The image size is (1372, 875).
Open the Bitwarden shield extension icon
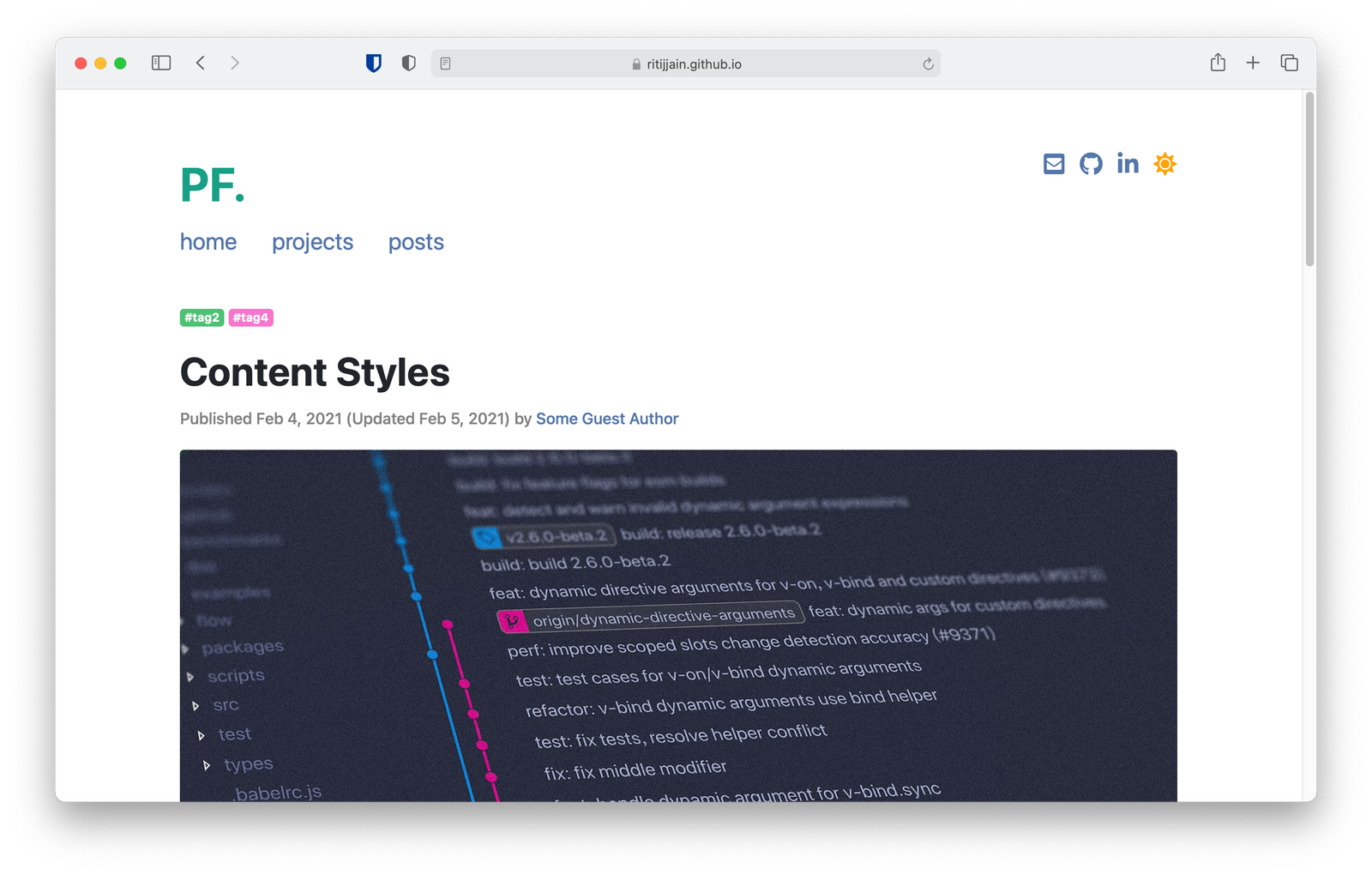coord(374,63)
